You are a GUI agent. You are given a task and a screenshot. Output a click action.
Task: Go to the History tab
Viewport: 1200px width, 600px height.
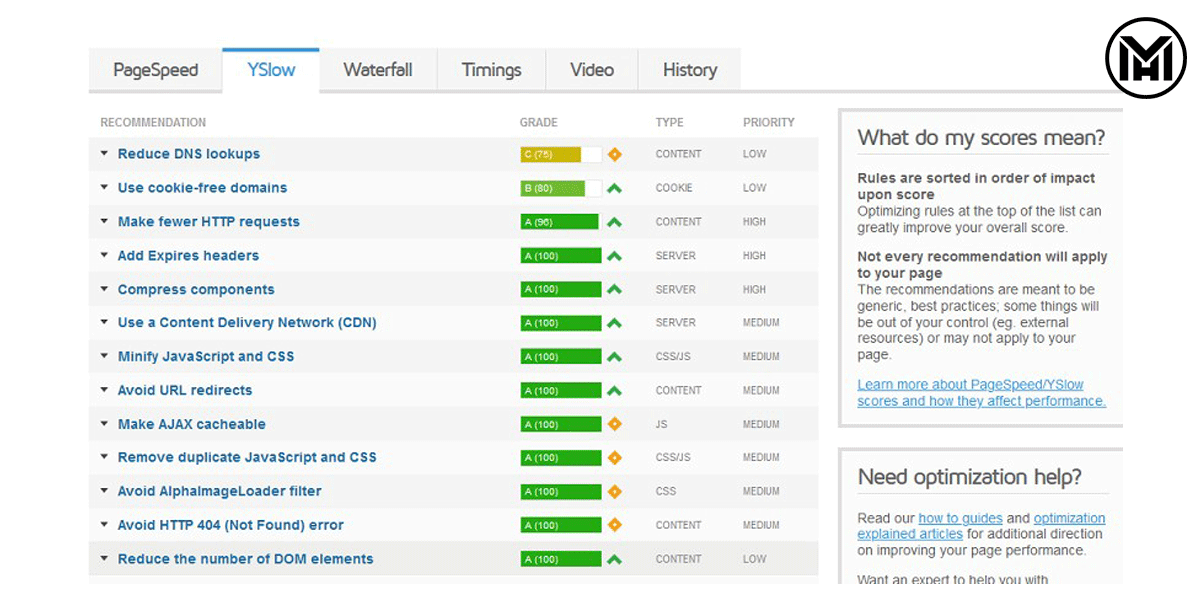pyautogui.click(x=689, y=70)
